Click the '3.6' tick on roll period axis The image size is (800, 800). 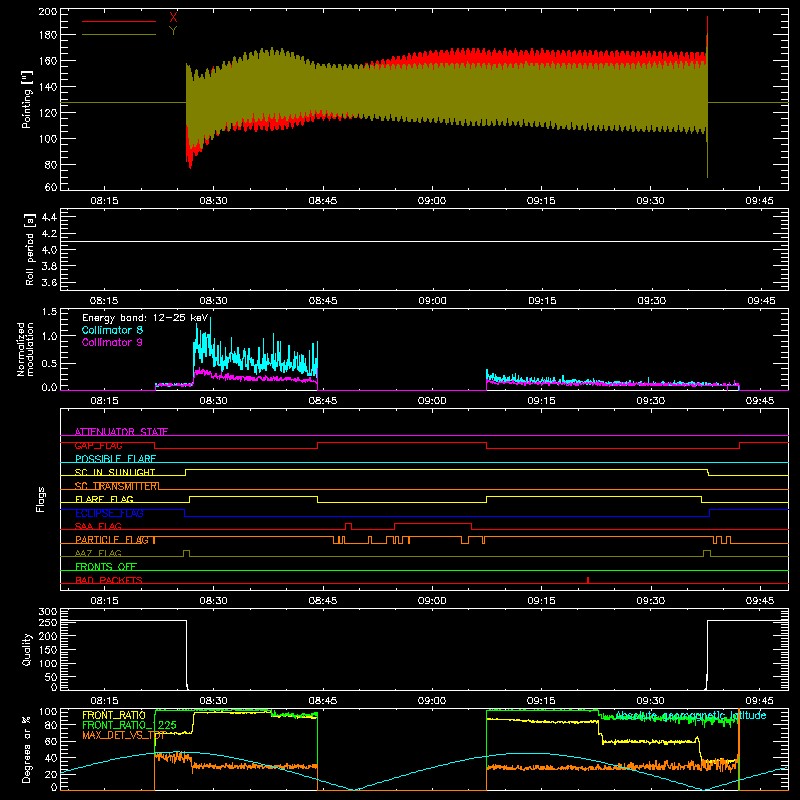49,282
